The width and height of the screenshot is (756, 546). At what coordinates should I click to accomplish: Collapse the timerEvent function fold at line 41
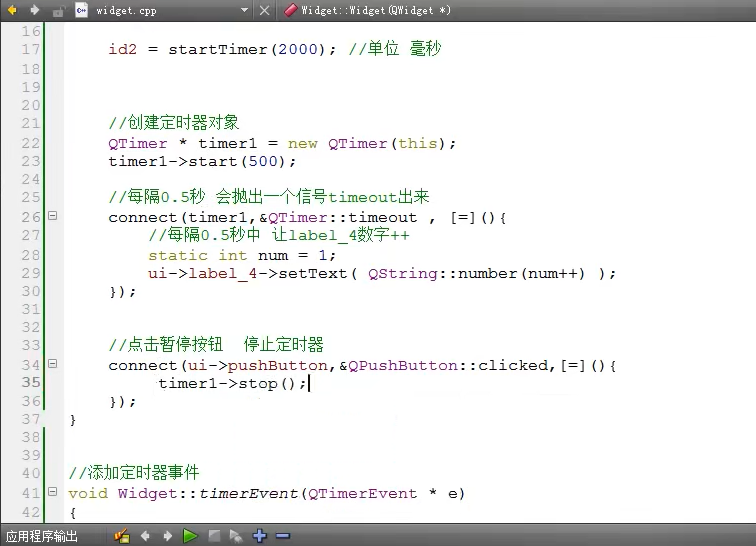tap(53, 491)
